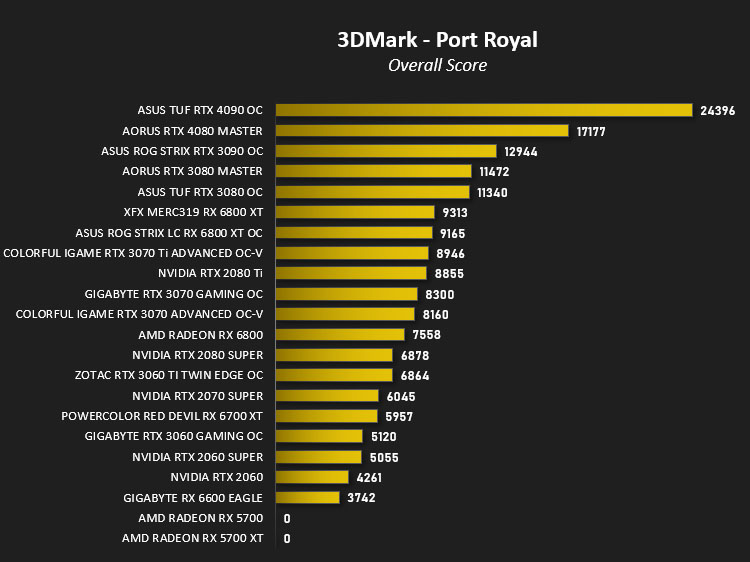This screenshot has width=750, height=562.
Task: Select the NVIDIA RTX 2070 SUPER bar
Action: (x=328, y=396)
